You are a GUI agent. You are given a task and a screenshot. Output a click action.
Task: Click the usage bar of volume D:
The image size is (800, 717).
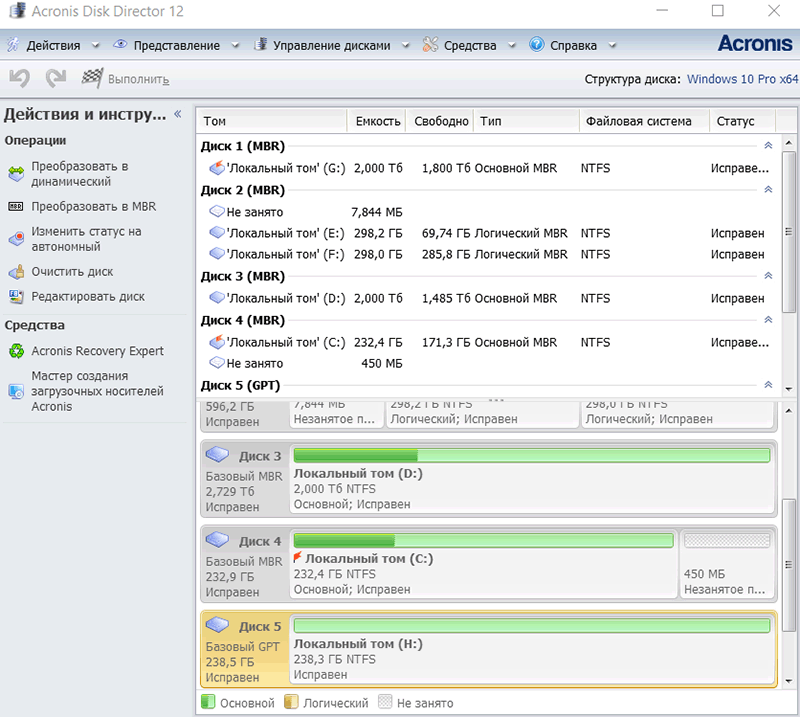click(532, 455)
